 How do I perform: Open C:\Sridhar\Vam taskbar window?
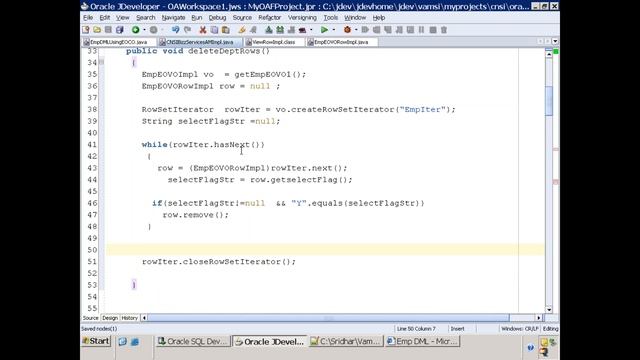click(x=346, y=341)
